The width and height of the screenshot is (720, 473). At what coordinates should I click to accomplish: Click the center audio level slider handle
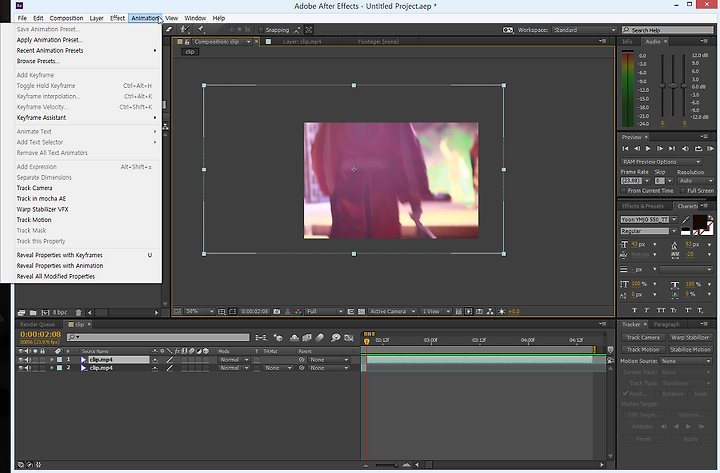(673, 85)
